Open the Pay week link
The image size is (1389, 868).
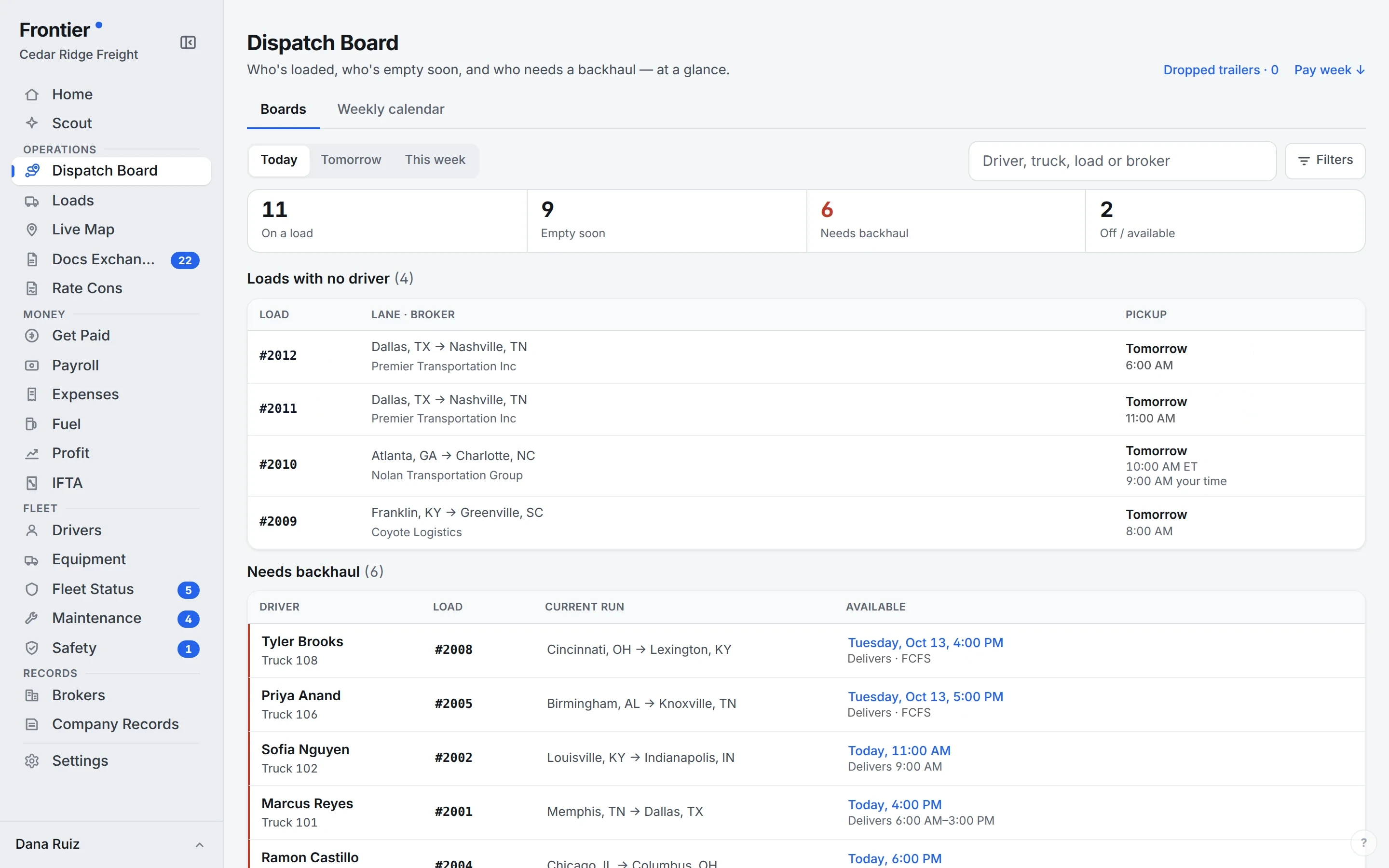[x=1329, y=70]
